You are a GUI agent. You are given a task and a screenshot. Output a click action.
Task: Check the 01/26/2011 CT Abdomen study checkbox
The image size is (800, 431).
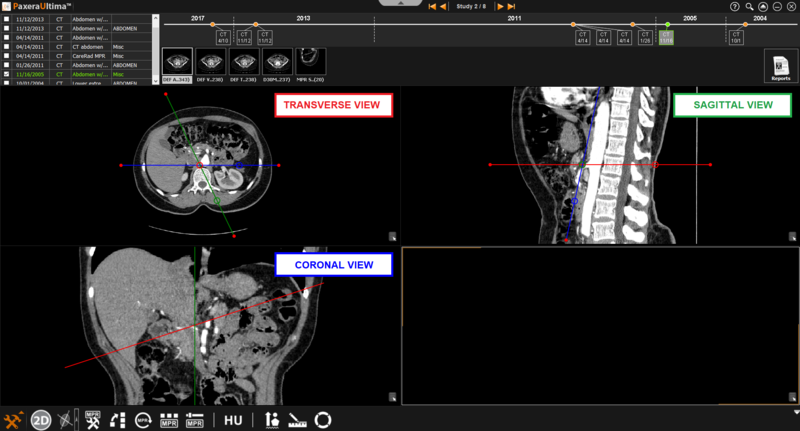(8, 65)
